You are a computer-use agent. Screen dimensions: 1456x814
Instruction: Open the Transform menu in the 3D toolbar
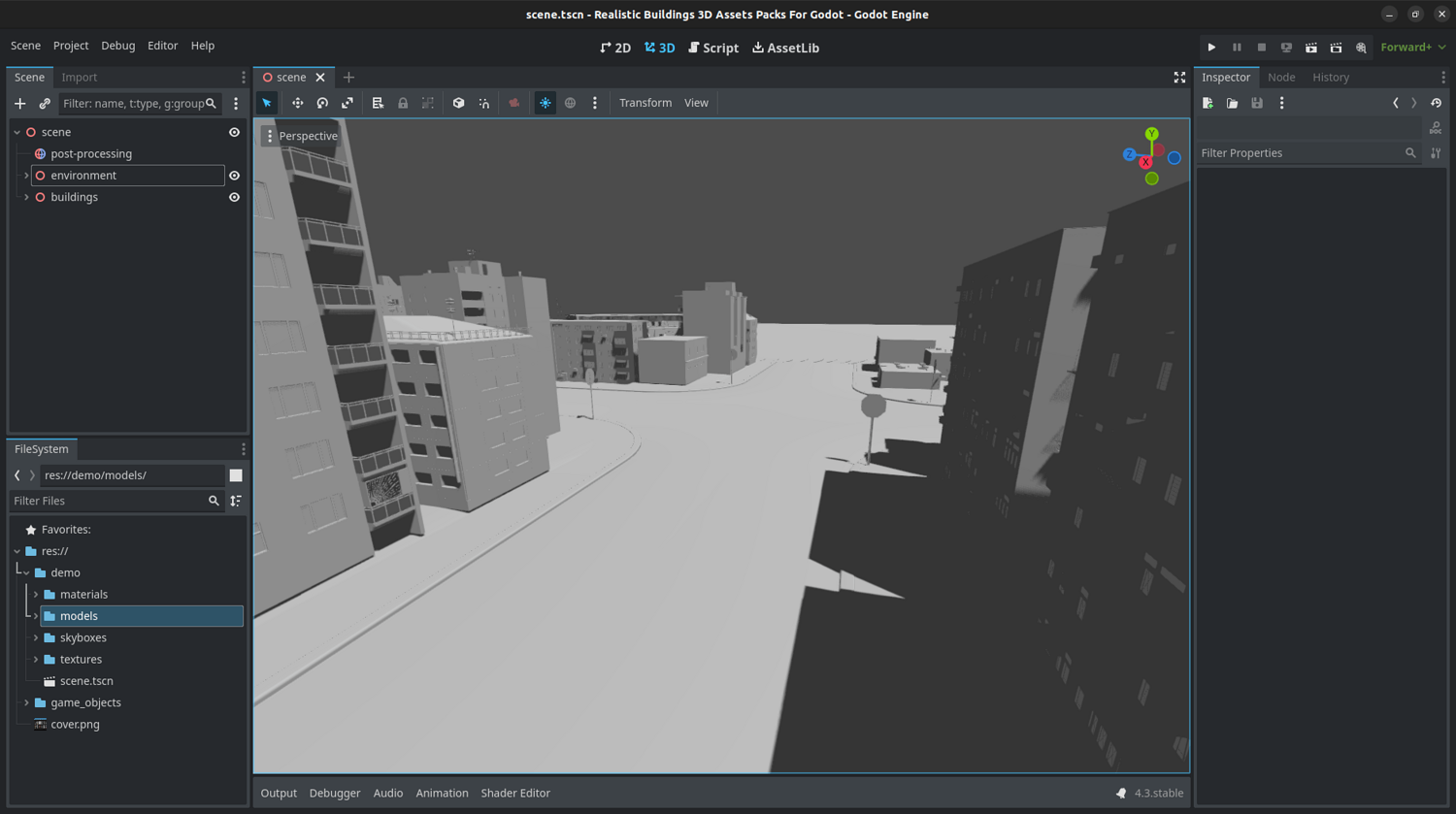click(645, 103)
